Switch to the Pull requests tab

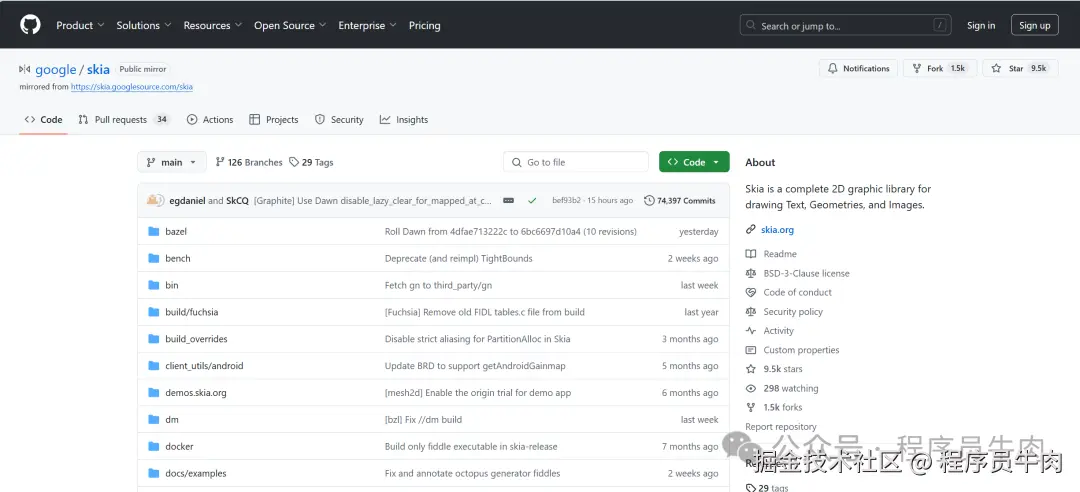(x=124, y=120)
